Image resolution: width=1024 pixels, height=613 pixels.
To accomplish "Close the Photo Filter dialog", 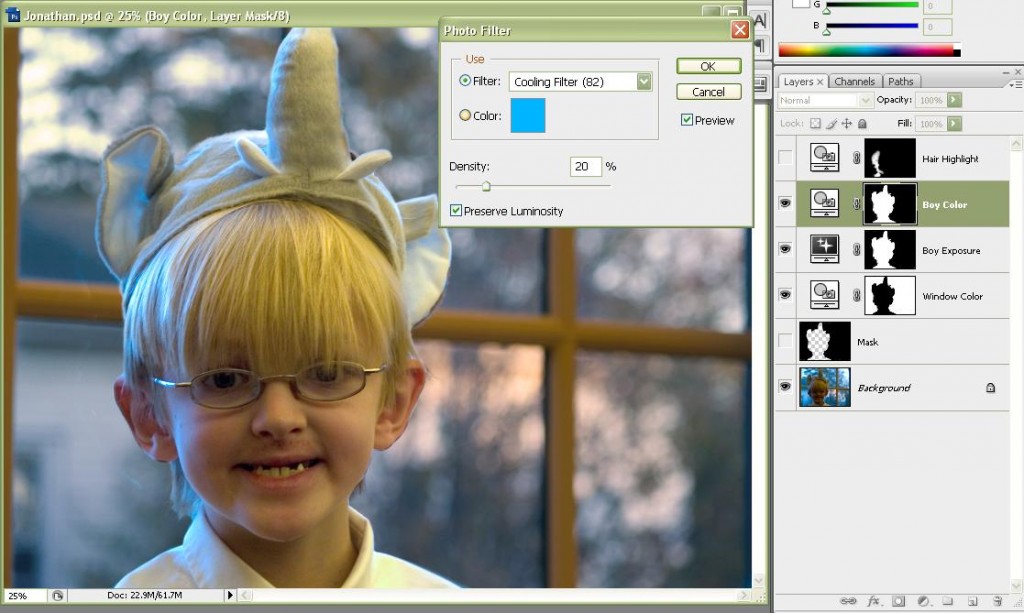I will tap(740, 30).
